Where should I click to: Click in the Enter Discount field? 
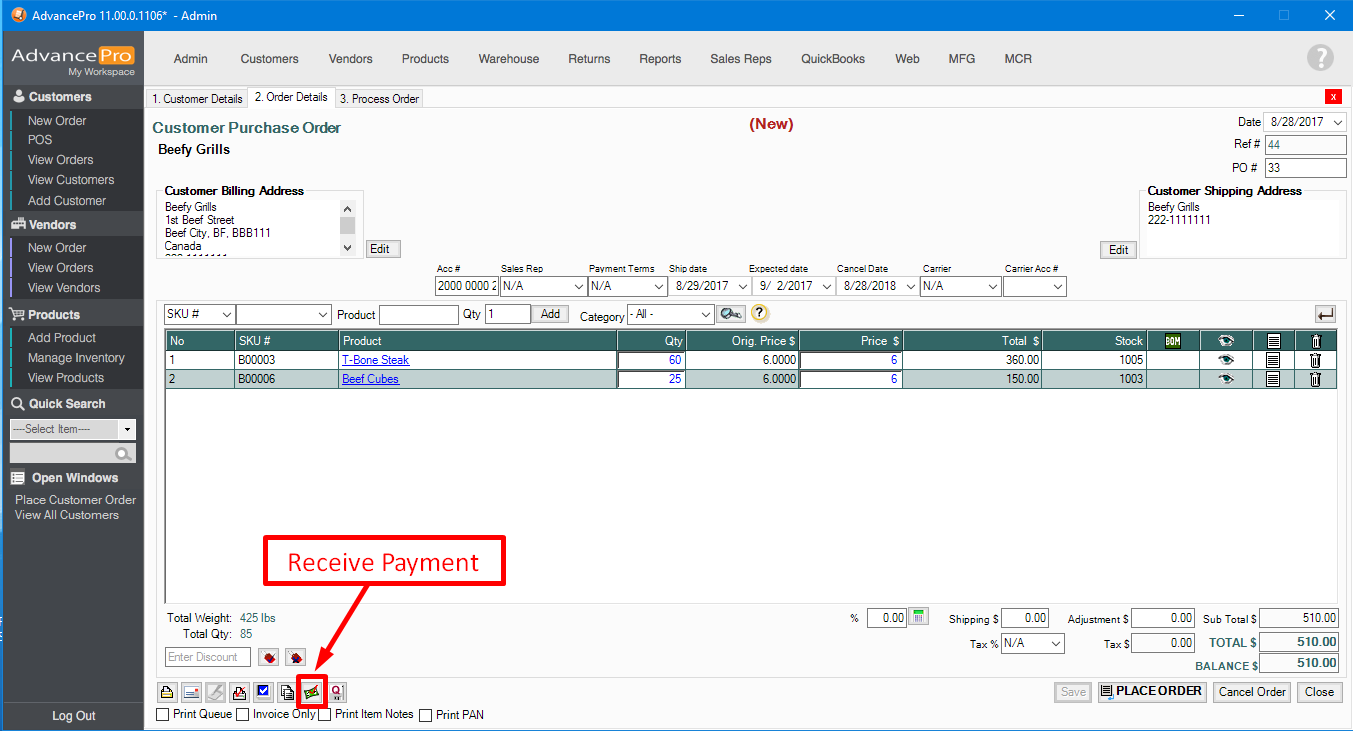point(207,657)
